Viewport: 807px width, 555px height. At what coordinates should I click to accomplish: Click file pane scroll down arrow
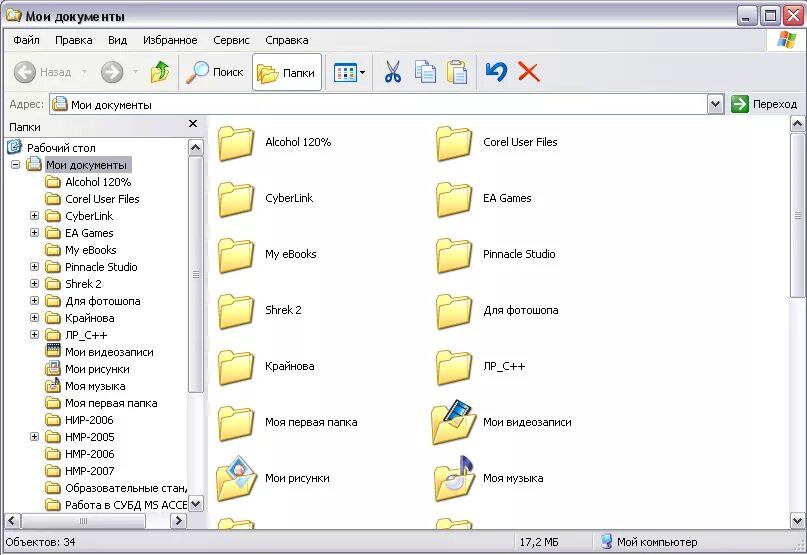click(797, 521)
